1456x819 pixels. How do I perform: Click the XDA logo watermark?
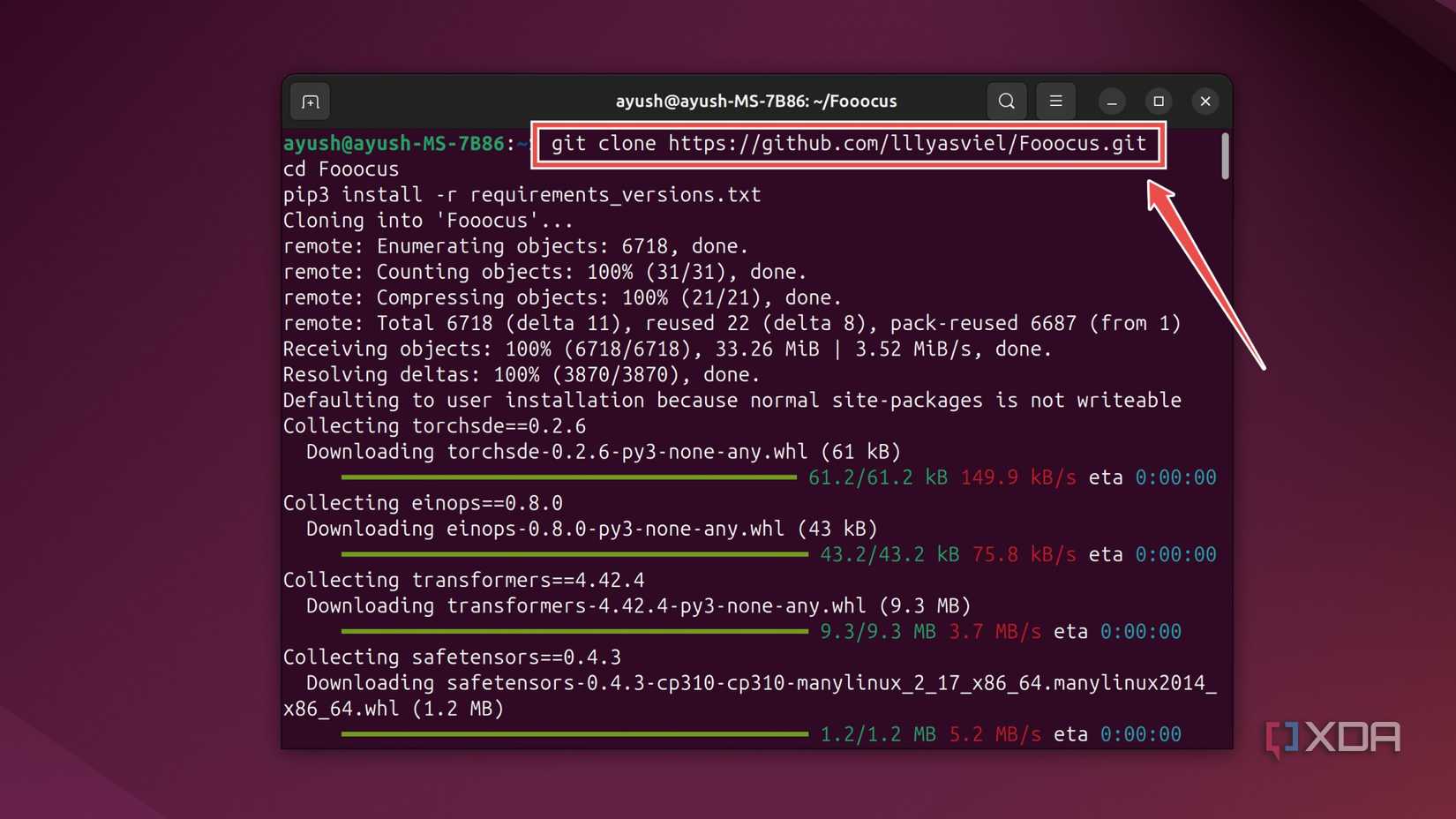(1334, 737)
